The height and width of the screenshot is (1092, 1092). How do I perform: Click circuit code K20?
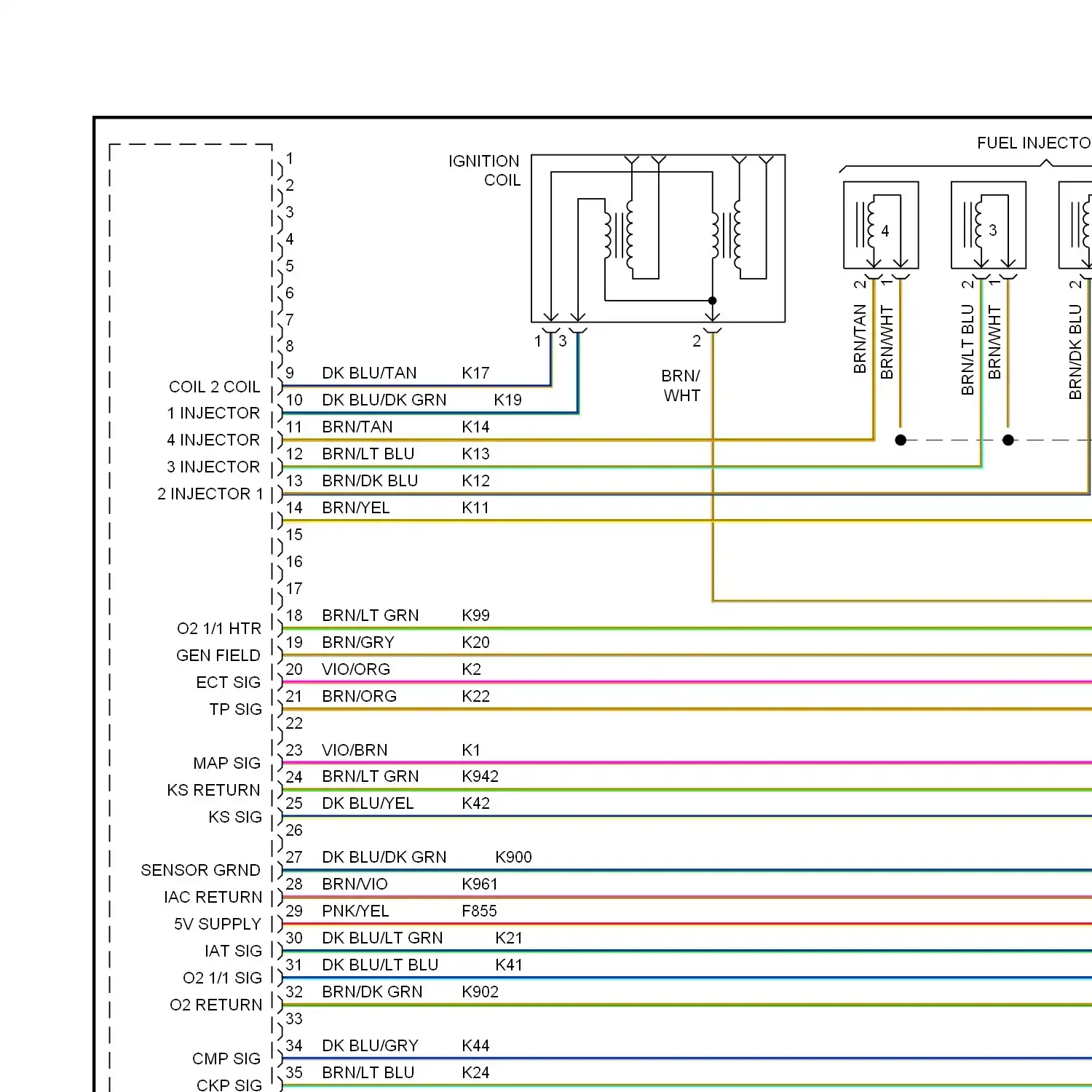click(x=475, y=642)
